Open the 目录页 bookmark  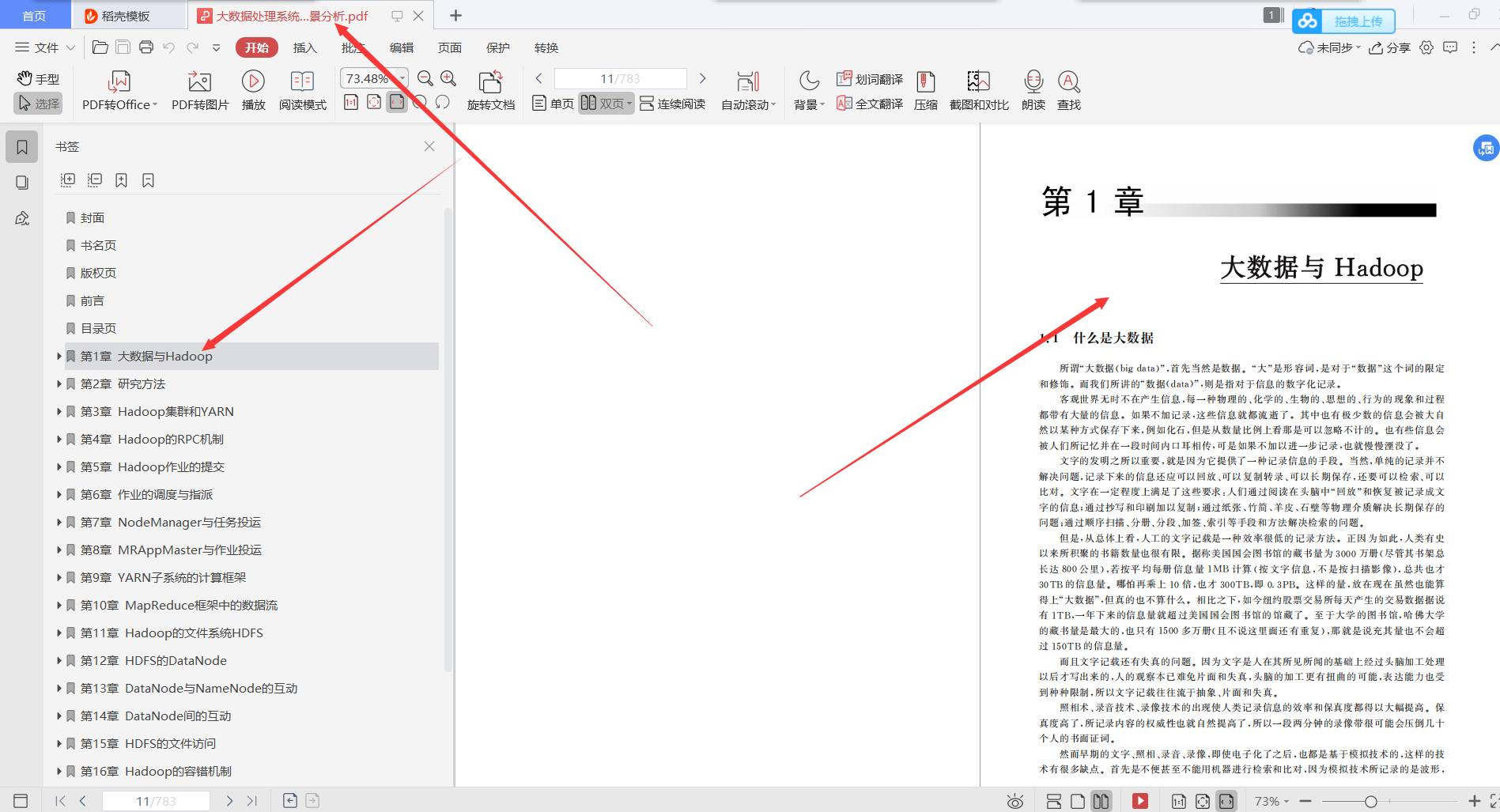click(x=98, y=329)
